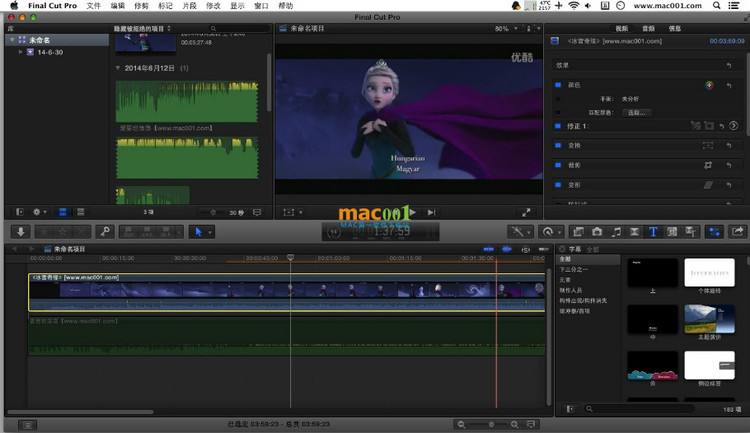Adjust the browser clip duration slider
Viewport: 750px width, 433px height.
pyautogui.click(x=213, y=212)
